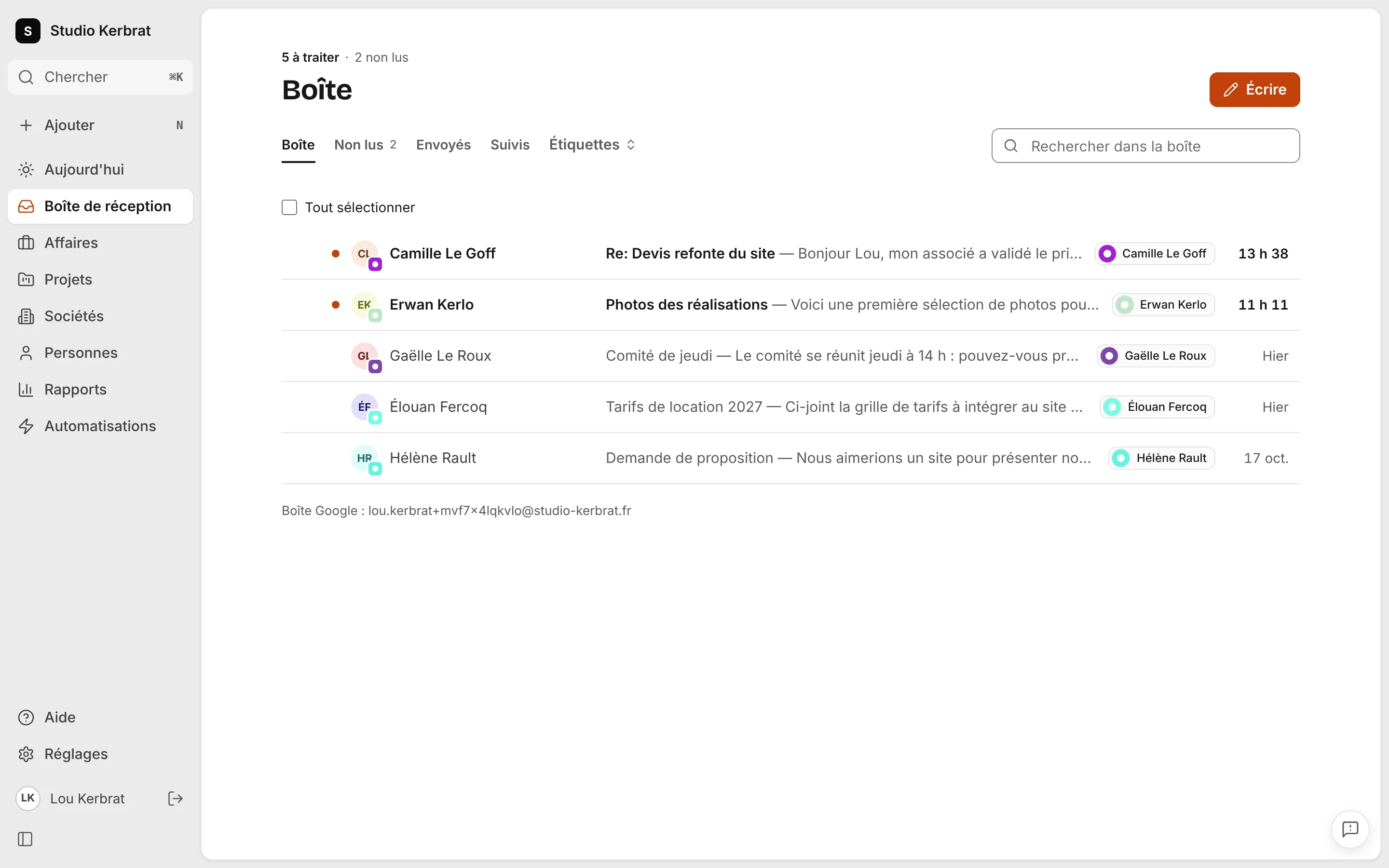
Task: Open the Rapports chart icon
Action: coord(26,390)
